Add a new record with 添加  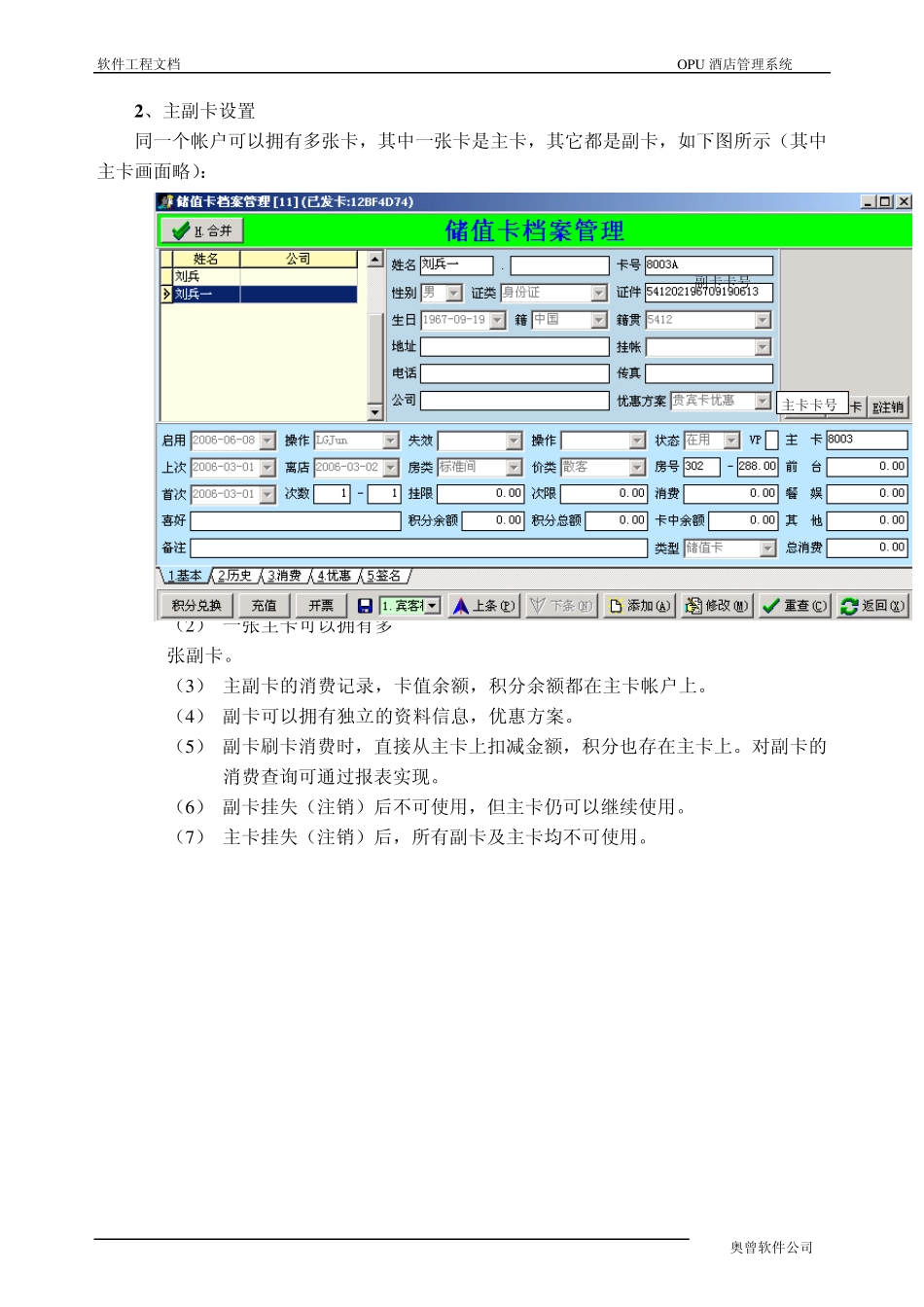coord(640,606)
